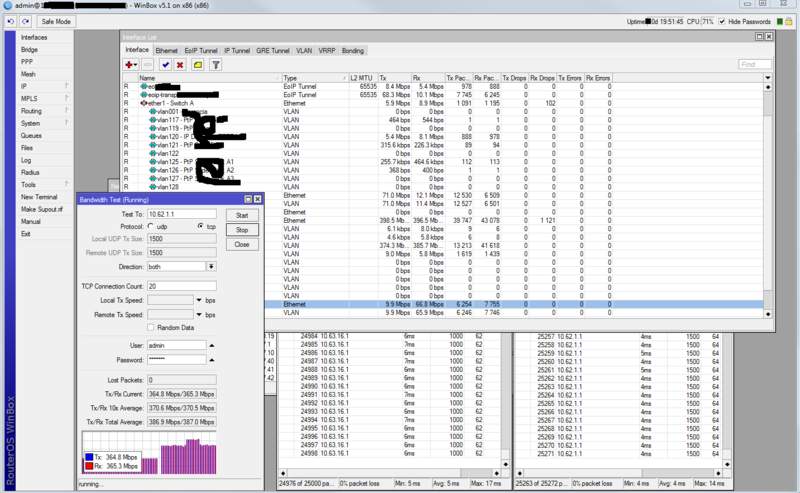Switch to the Ethernet tab

(x=167, y=51)
